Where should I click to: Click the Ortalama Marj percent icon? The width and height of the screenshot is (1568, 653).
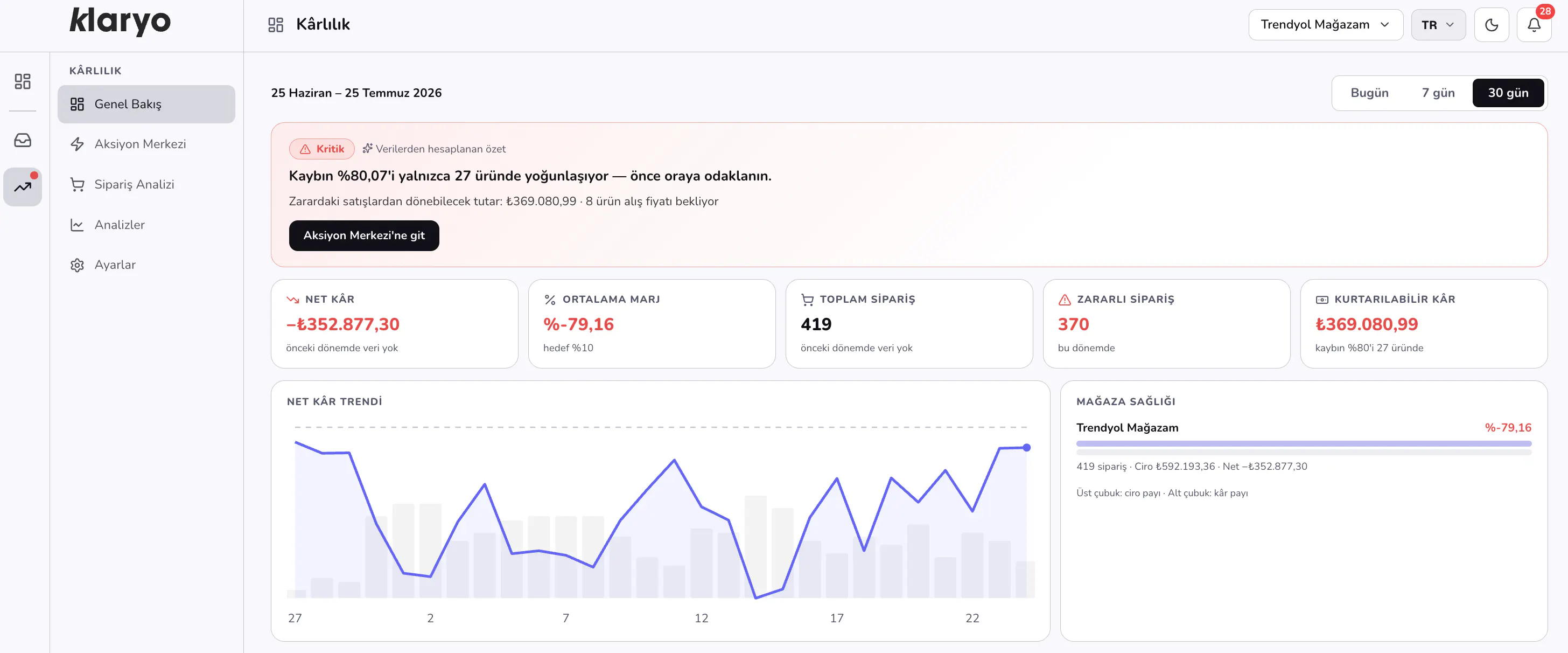click(550, 300)
